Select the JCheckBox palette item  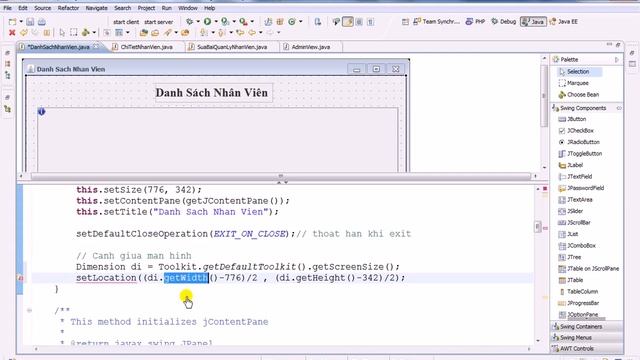[x=576, y=131]
